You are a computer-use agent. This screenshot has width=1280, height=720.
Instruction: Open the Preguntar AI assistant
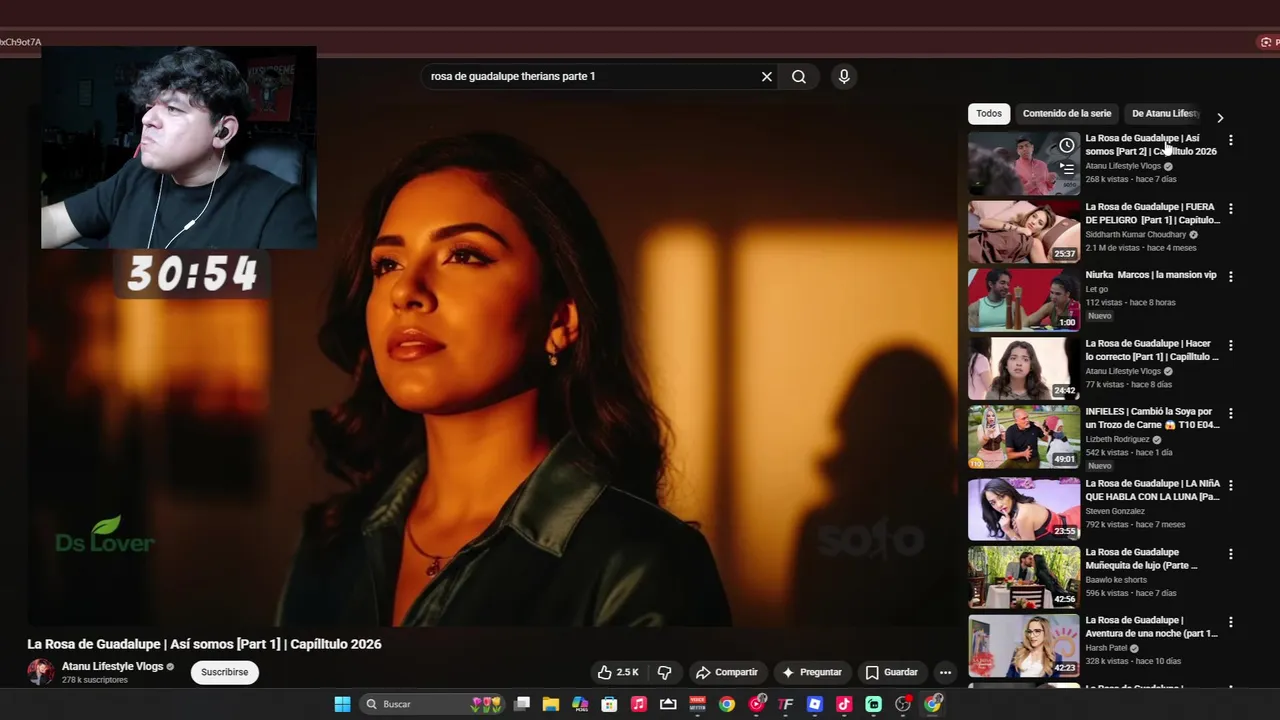[812, 672]
